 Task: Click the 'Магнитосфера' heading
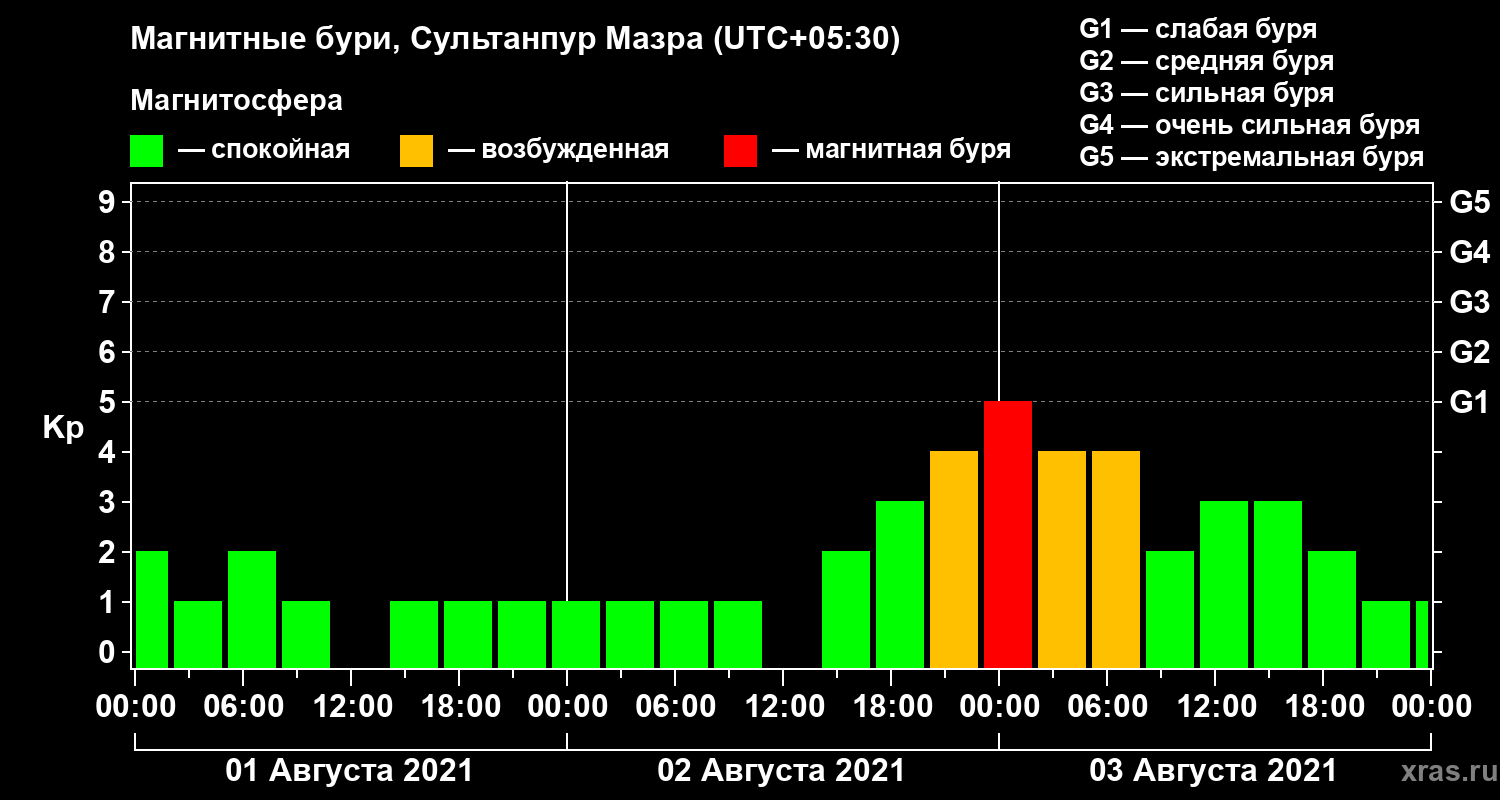pyautogui.click(x=237, y=101)
